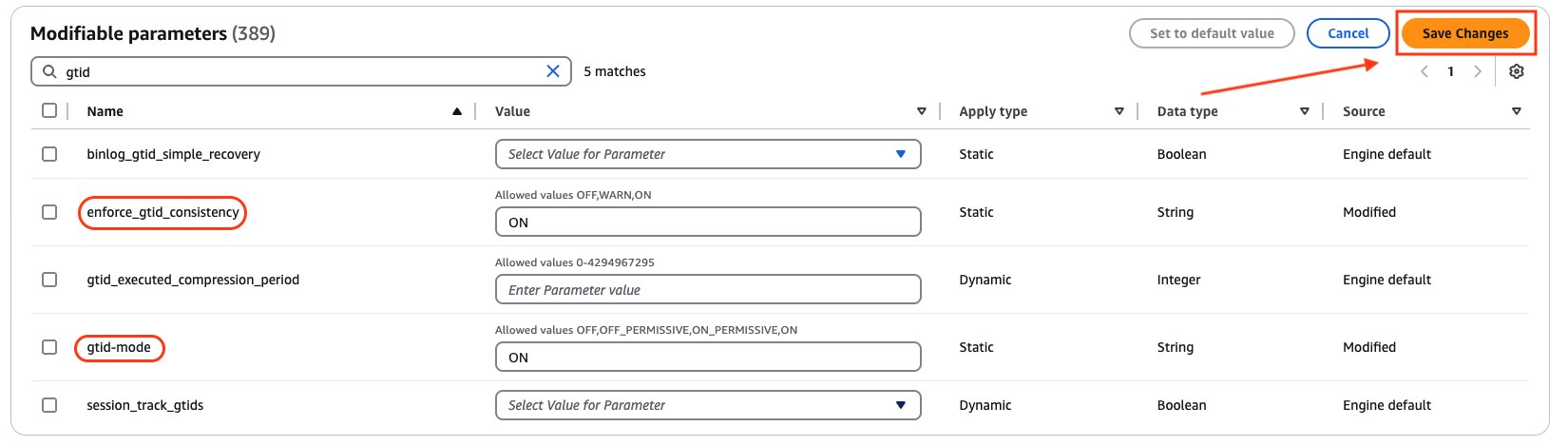
Task: Select binlog_gtid_simple_recovery row checkbox
Action: tap(49, 154)
